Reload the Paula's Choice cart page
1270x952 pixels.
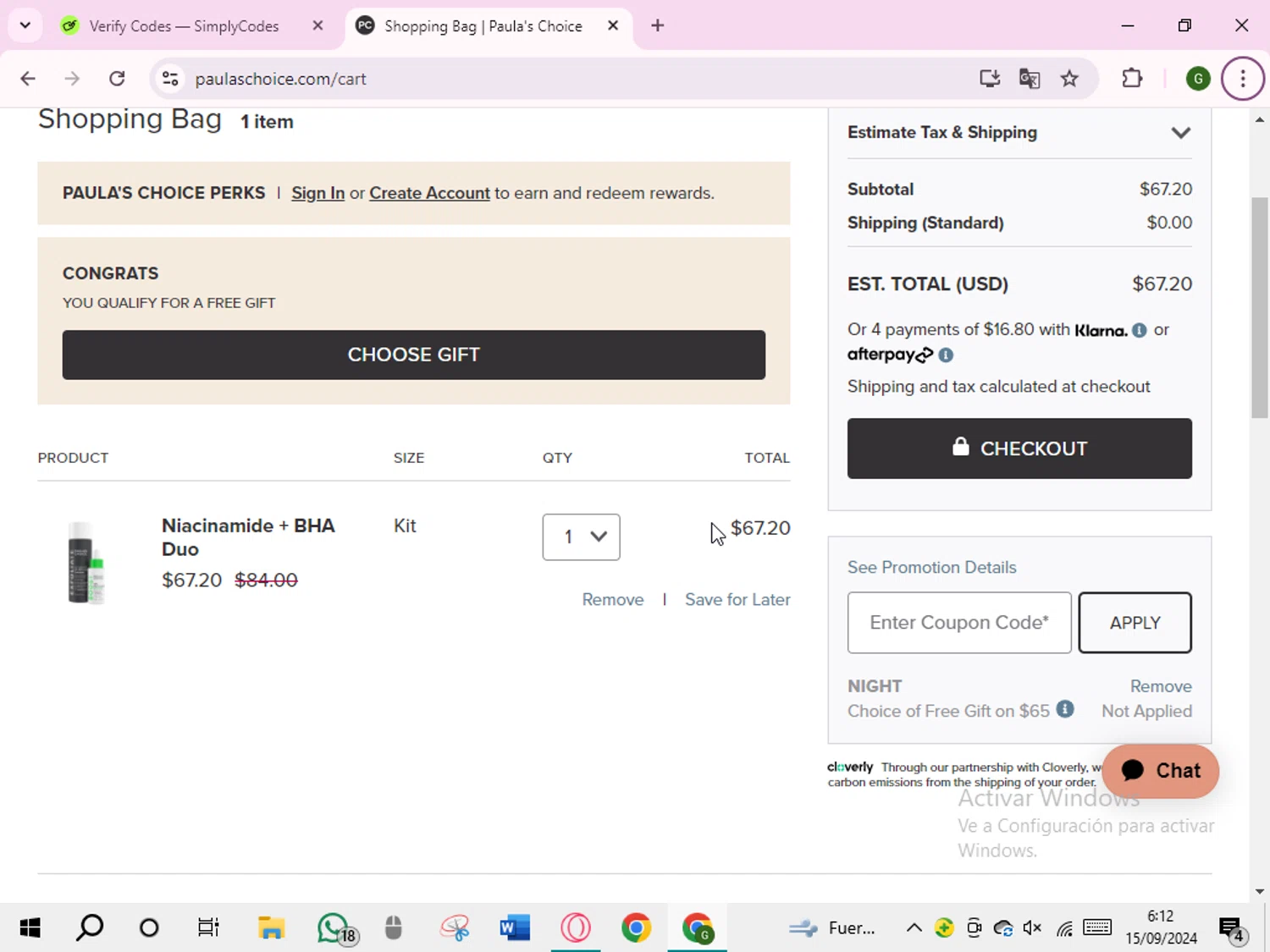point(117,79)
